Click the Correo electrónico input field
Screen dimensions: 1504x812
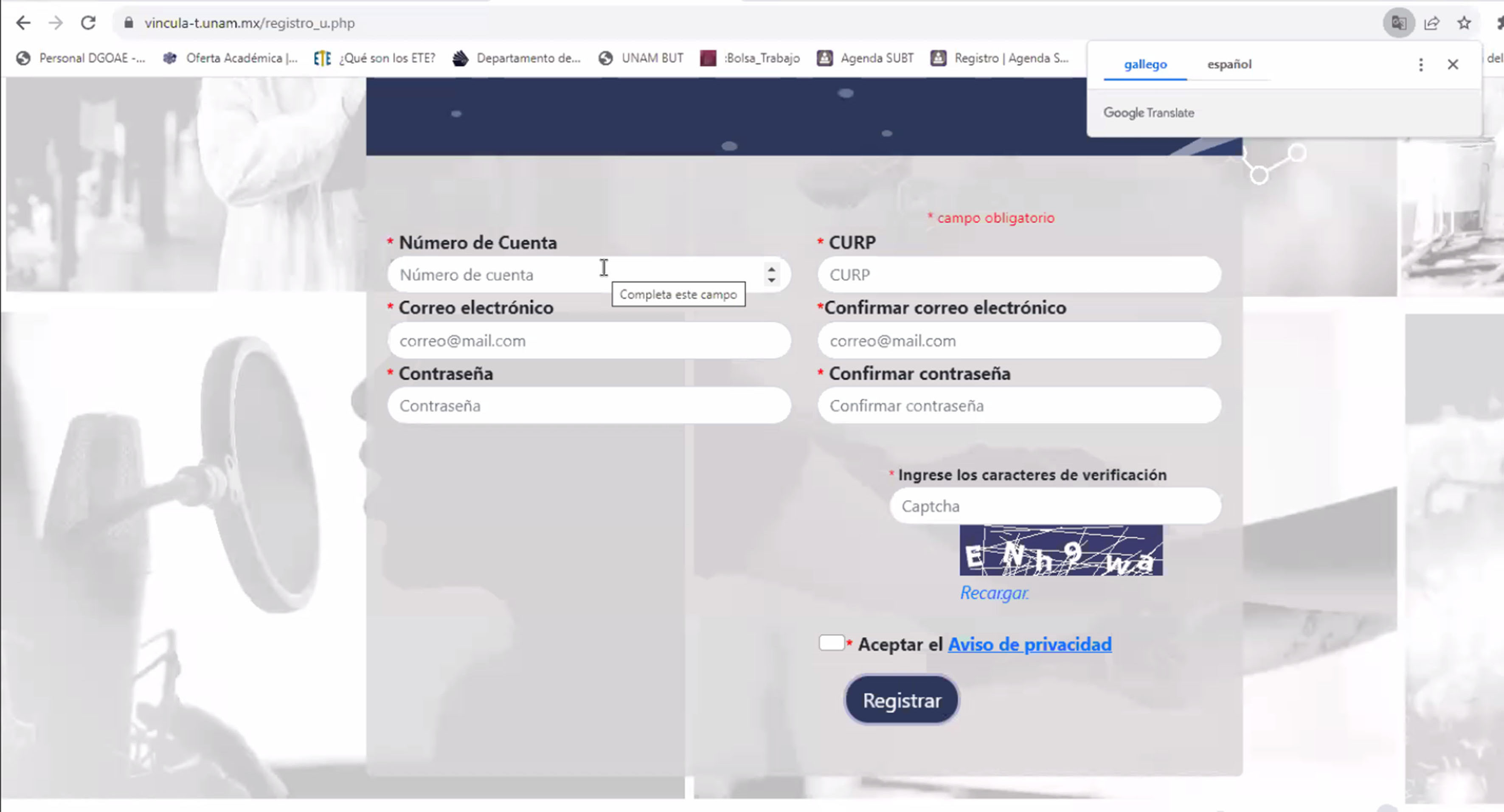click(x=589, y=340)
